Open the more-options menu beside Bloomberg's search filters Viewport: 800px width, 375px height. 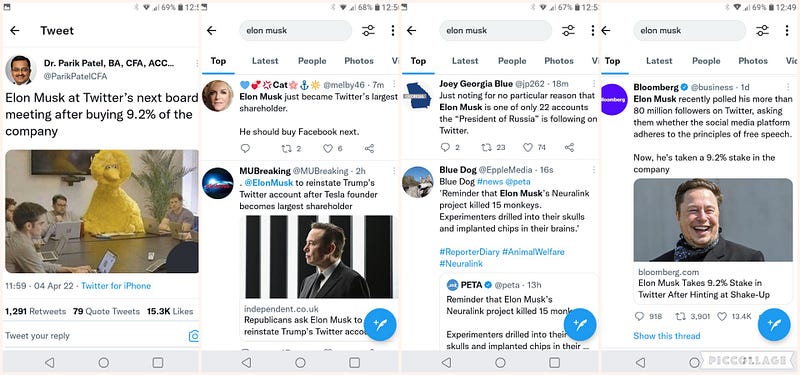787,31
